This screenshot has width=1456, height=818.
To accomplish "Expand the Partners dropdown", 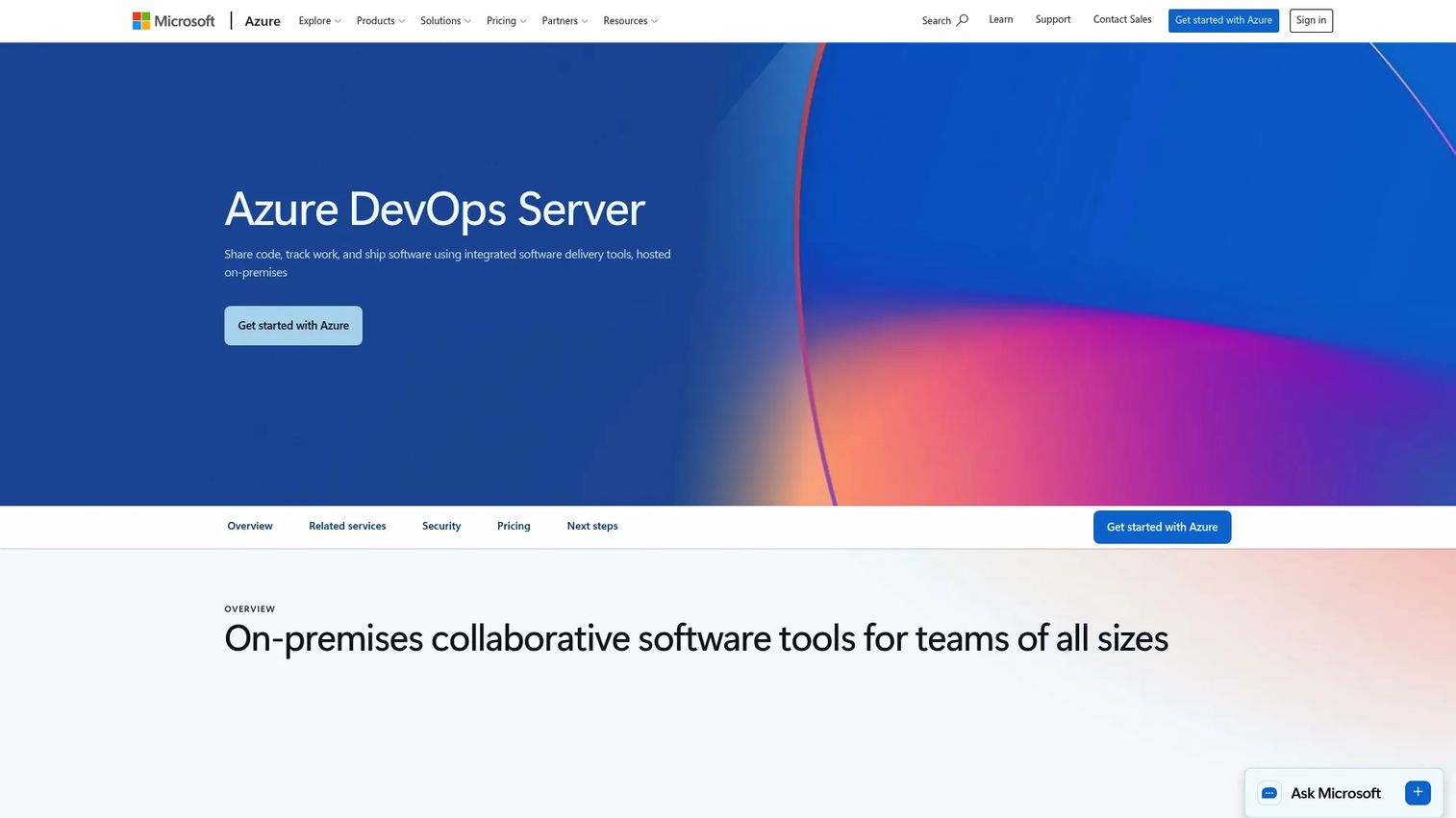I will tap(565, 20).
